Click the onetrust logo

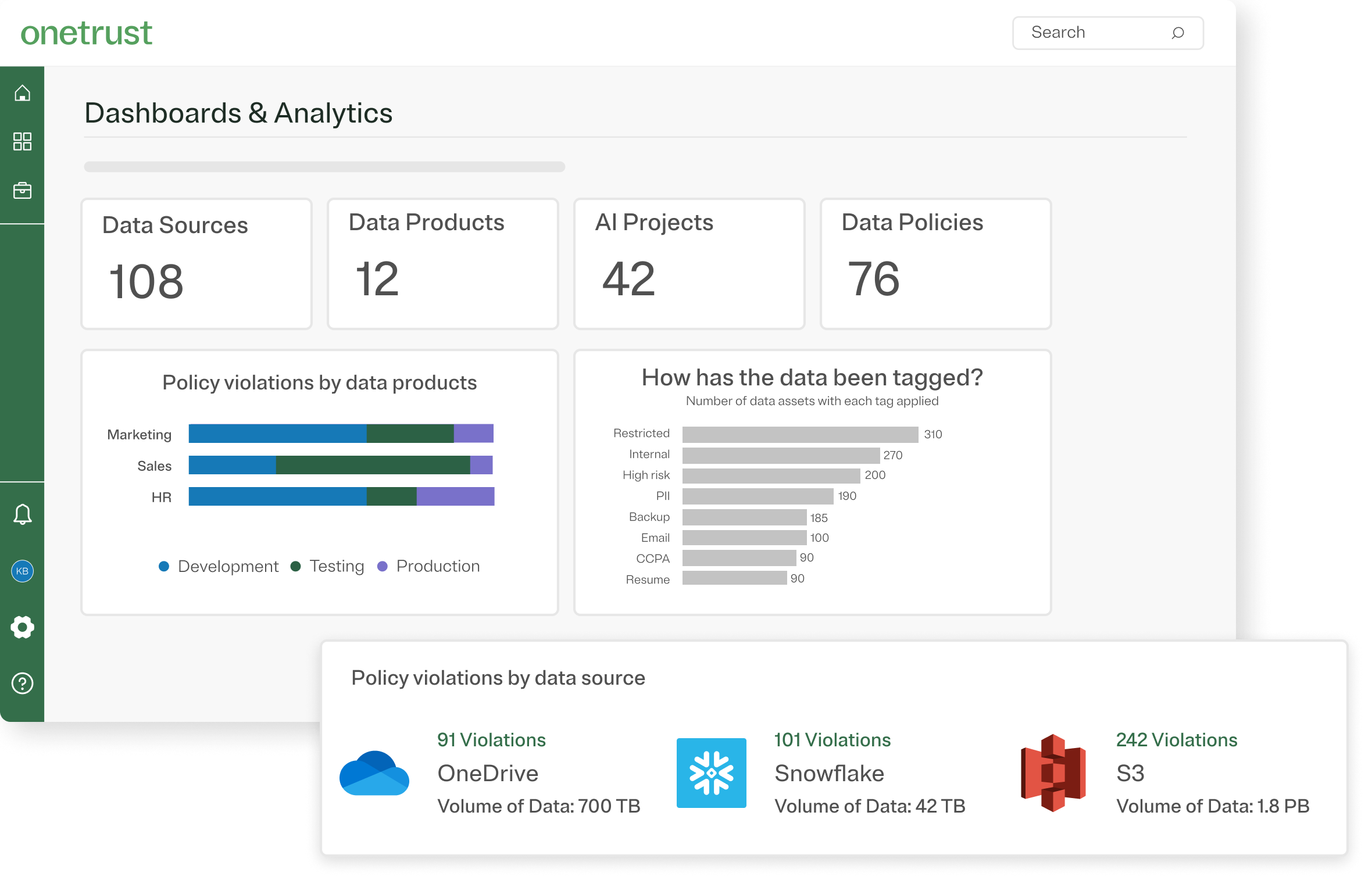pyautogui.click(x=87, y=33)
